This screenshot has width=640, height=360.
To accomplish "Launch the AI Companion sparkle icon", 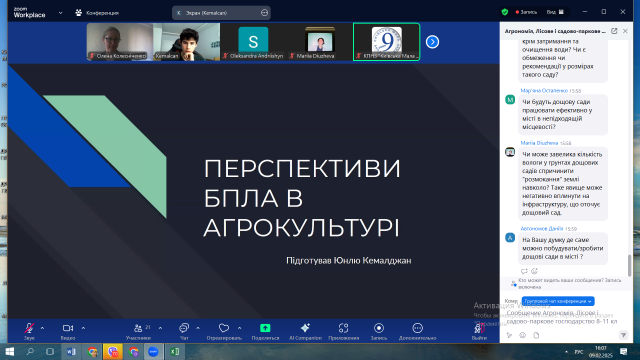I will coord(305,328).
